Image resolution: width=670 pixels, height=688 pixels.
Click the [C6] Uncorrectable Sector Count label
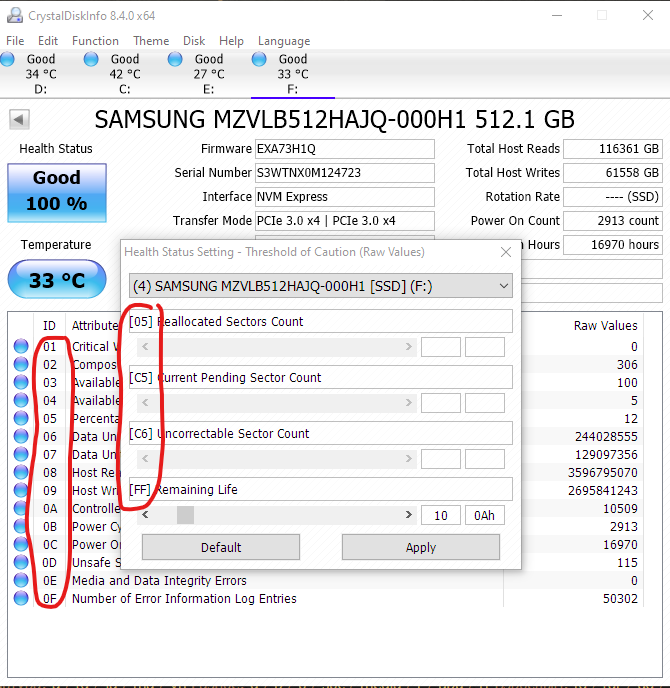(321, 434)
